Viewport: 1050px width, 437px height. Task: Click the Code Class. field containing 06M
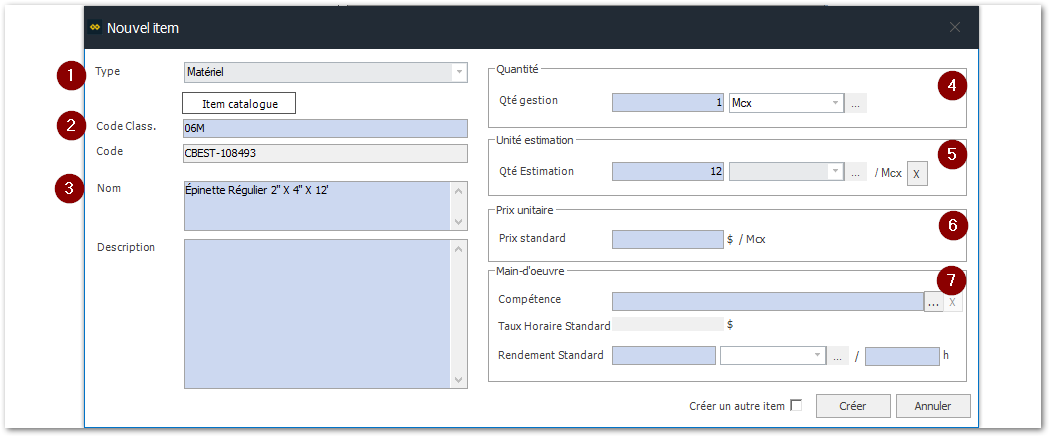tap(325, 128)
